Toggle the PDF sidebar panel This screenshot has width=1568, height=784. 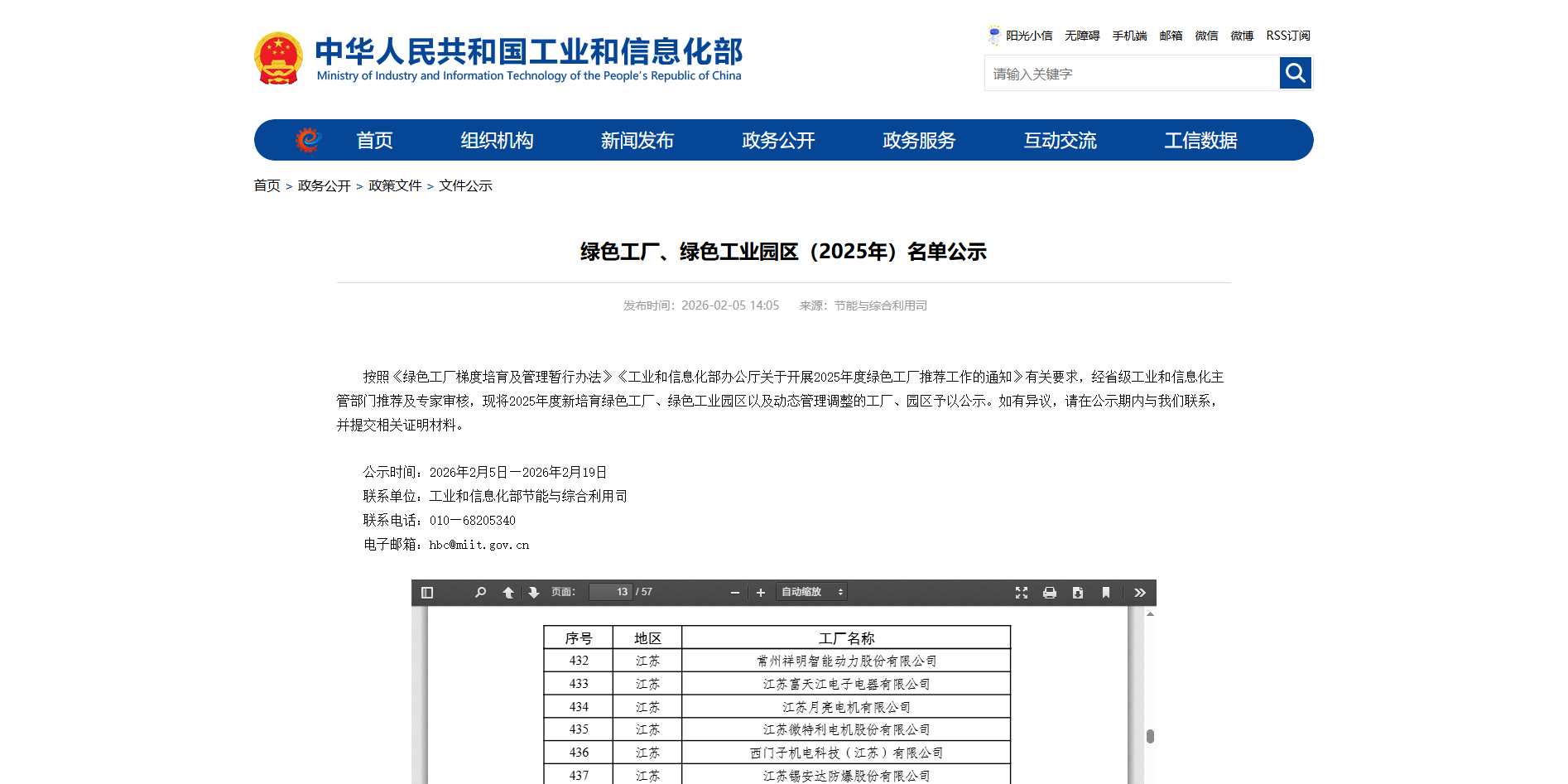click(427, 592)
